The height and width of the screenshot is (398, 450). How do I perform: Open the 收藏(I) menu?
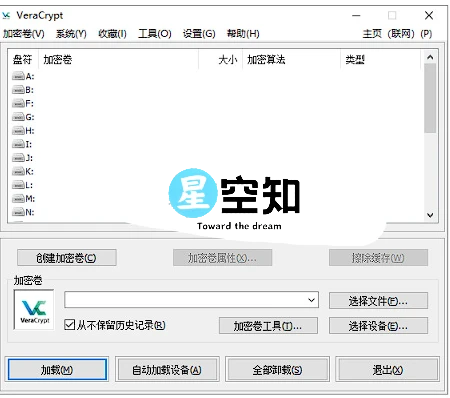click(x=112, y=34)
